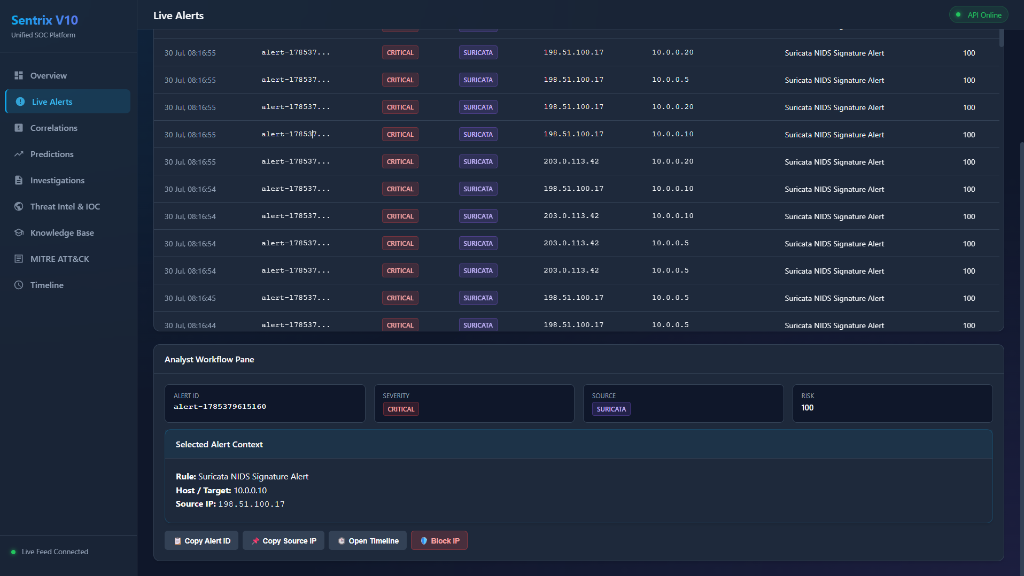Click destination 10.0.0.5 in the 08:16:44 row

[x=670, y=325]
